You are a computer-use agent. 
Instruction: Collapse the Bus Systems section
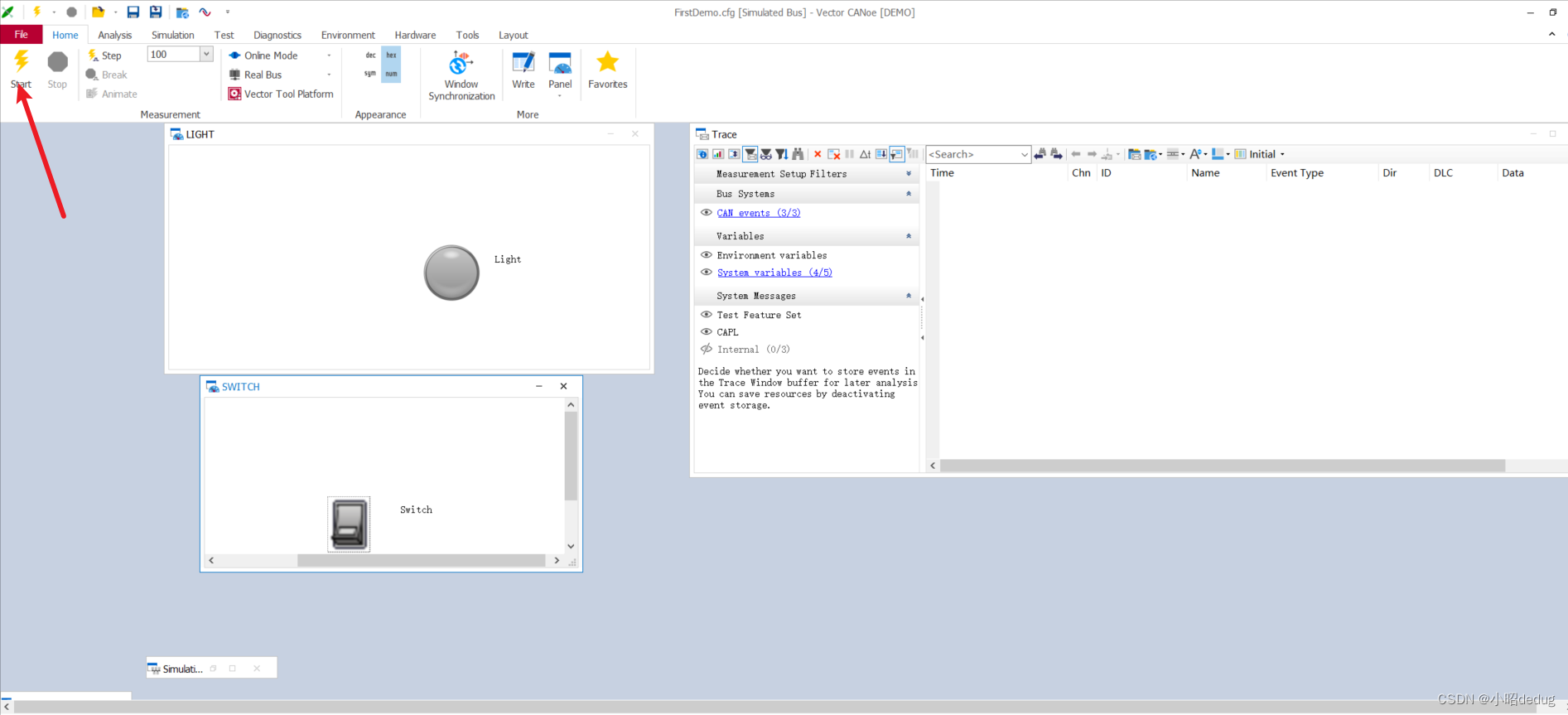[x=909, y=194]
